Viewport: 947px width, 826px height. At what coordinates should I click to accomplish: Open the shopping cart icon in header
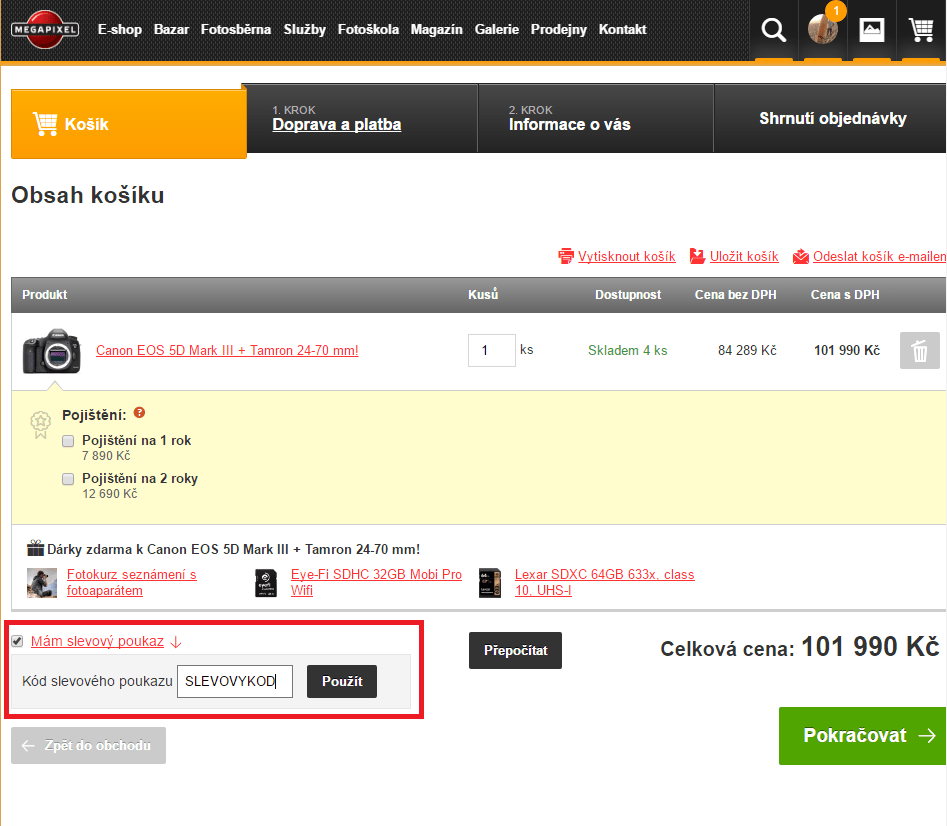click(x=921, y=30)
